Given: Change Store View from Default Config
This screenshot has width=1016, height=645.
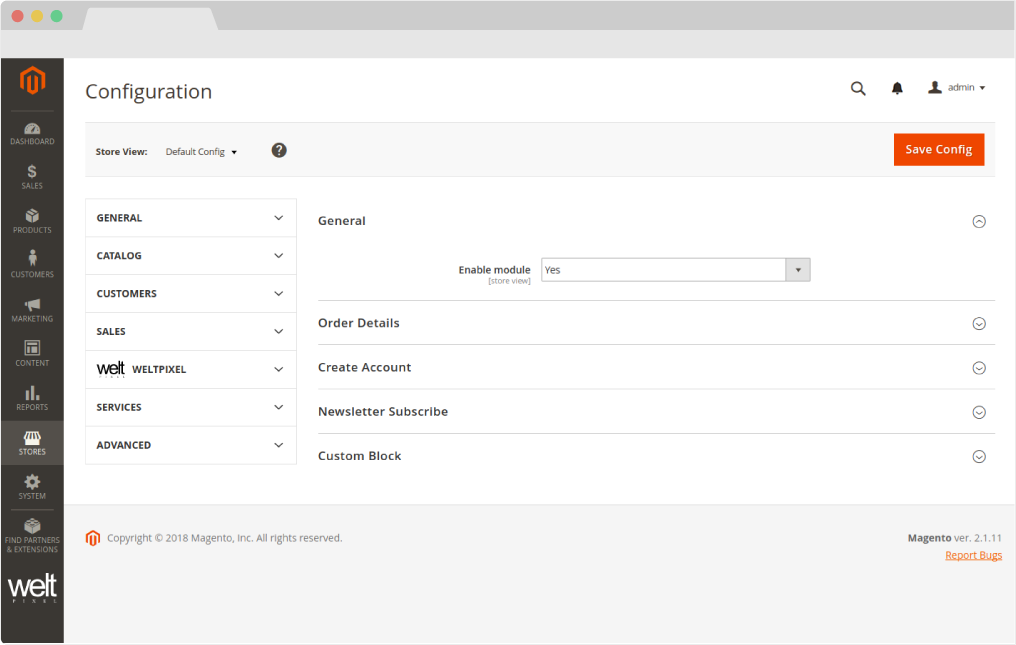Looking at the screenshot, I should (201, 152).
